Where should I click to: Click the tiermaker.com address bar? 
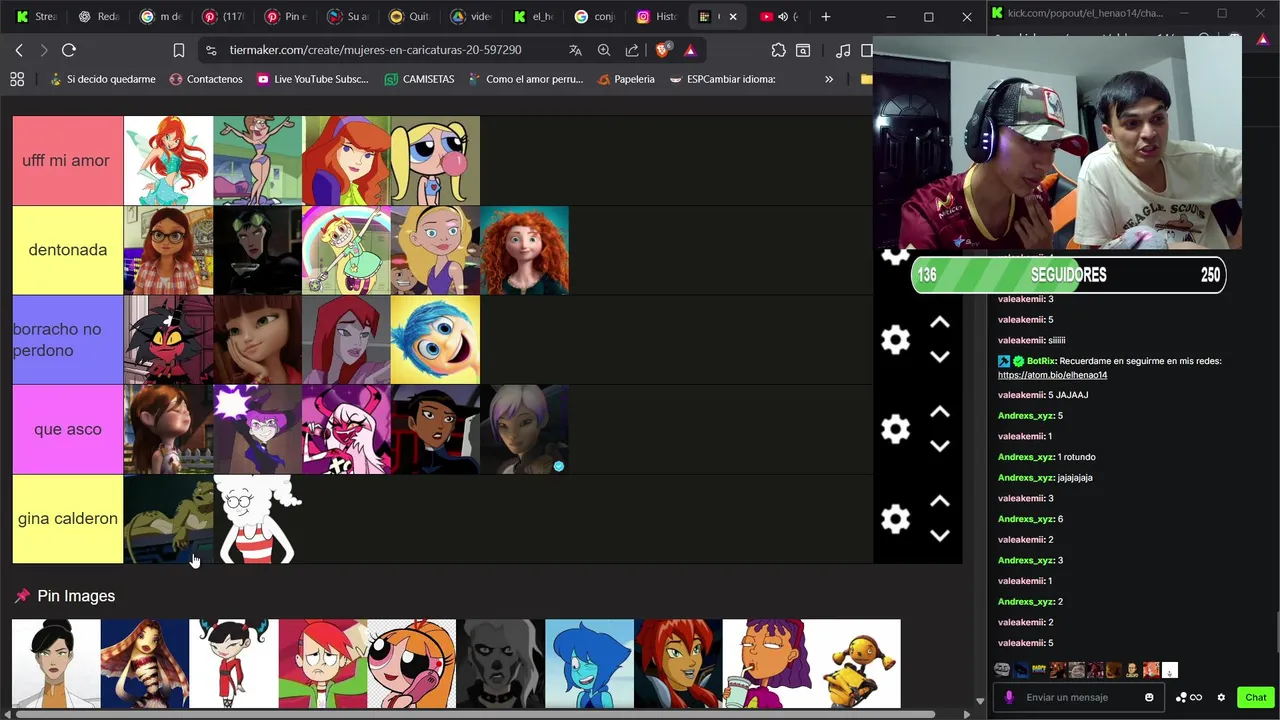pyautogui.click(x=375, y=50)
